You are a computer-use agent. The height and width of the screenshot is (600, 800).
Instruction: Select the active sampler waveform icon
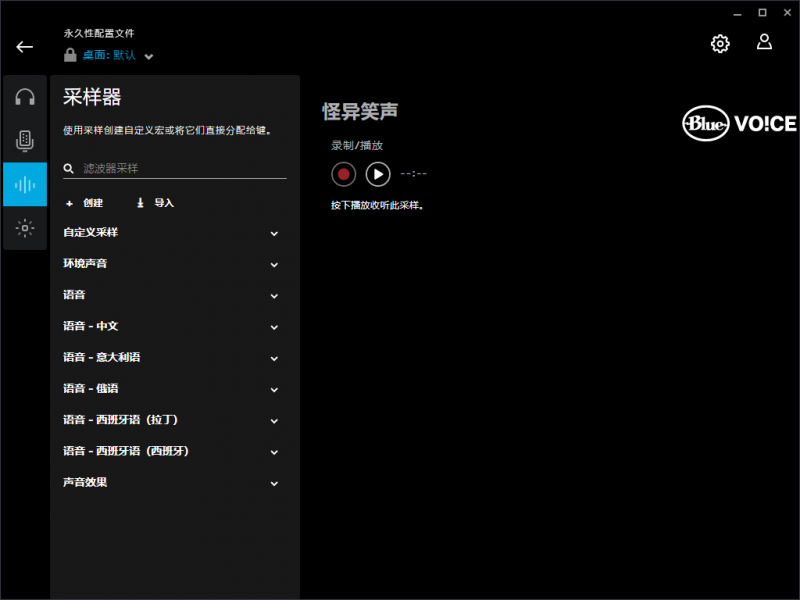[x=24, y=185]
